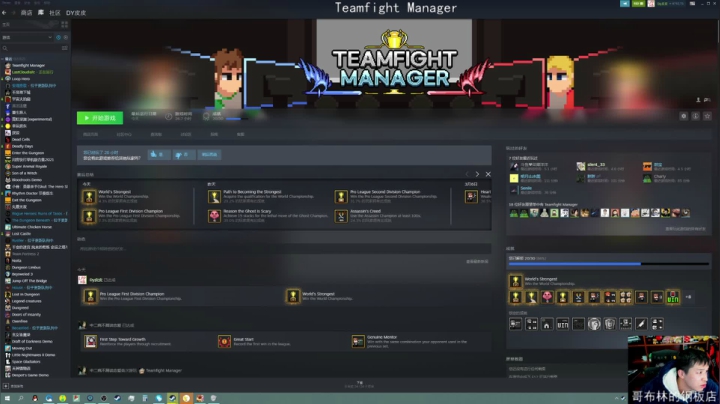This screenshot has height=404, width=720.
Task: Collapse the recent games section in sidebar
Action: 3,59
